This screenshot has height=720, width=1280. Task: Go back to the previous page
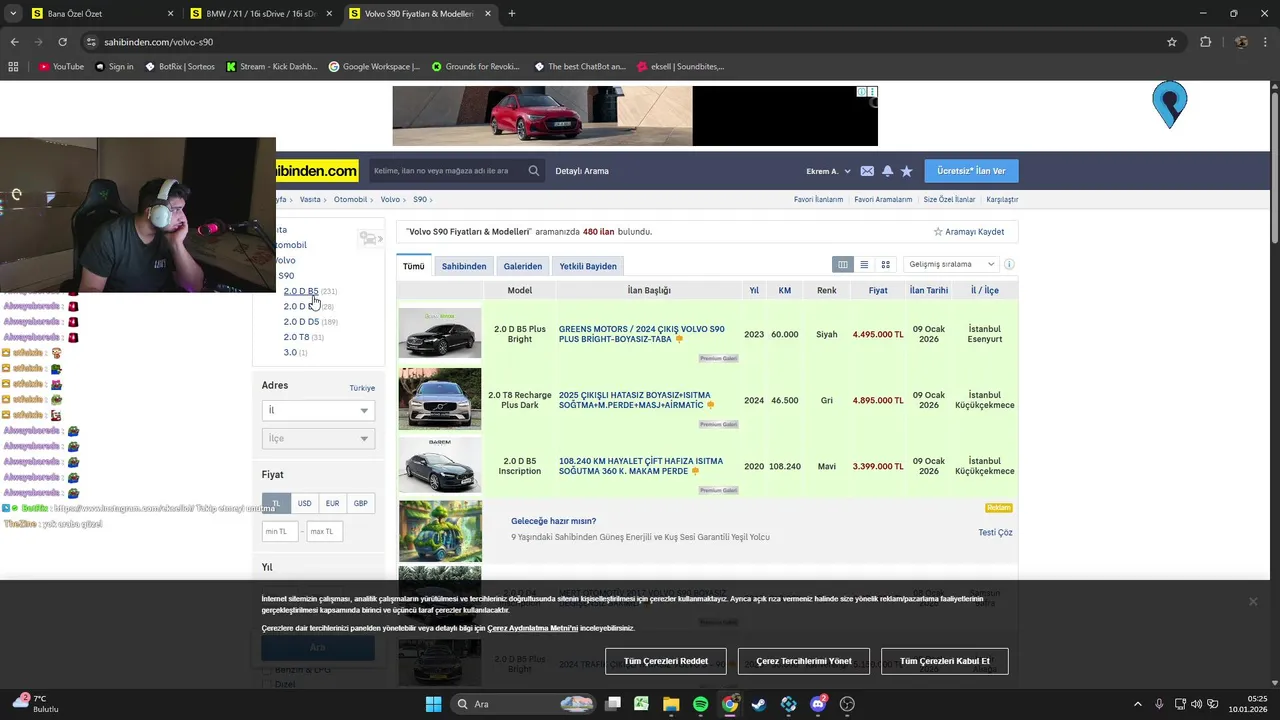click(x=14, y=42)
